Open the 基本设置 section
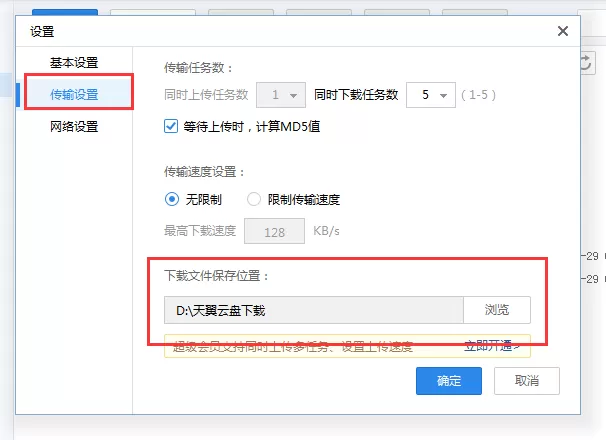Image resolution: width=606 pixels, height=440 pixels. [x=74, y=63]
